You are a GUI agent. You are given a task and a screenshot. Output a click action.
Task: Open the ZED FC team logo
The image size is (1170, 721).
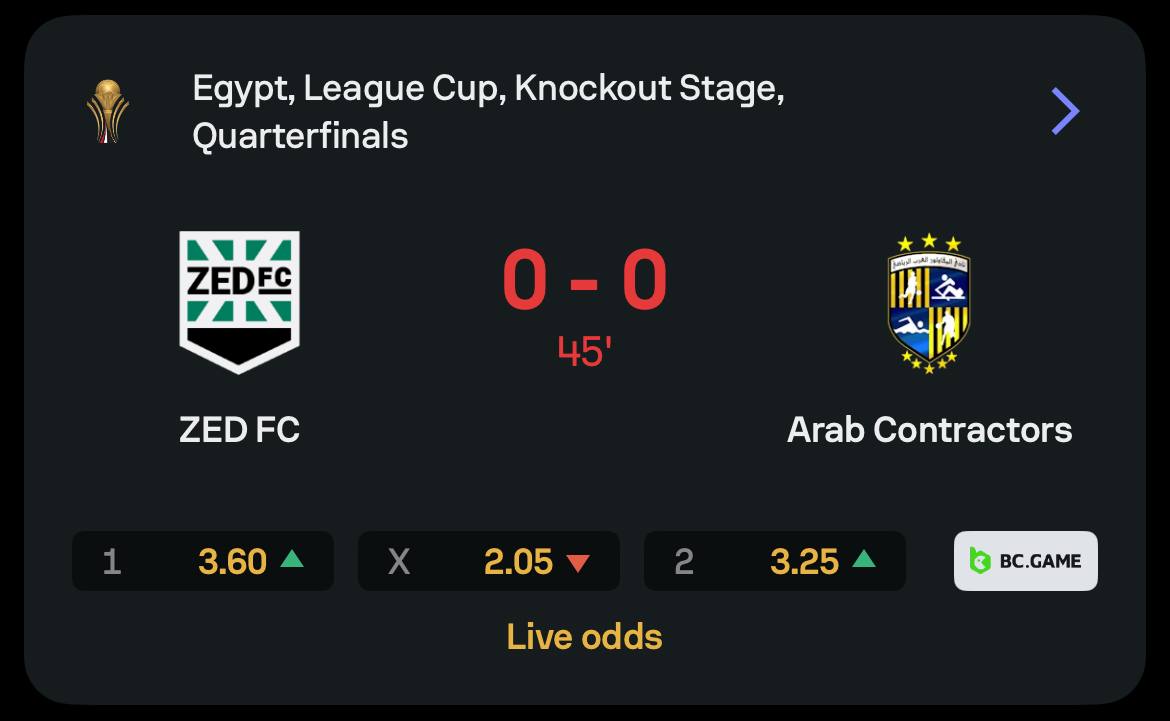[x=239, y=302]
